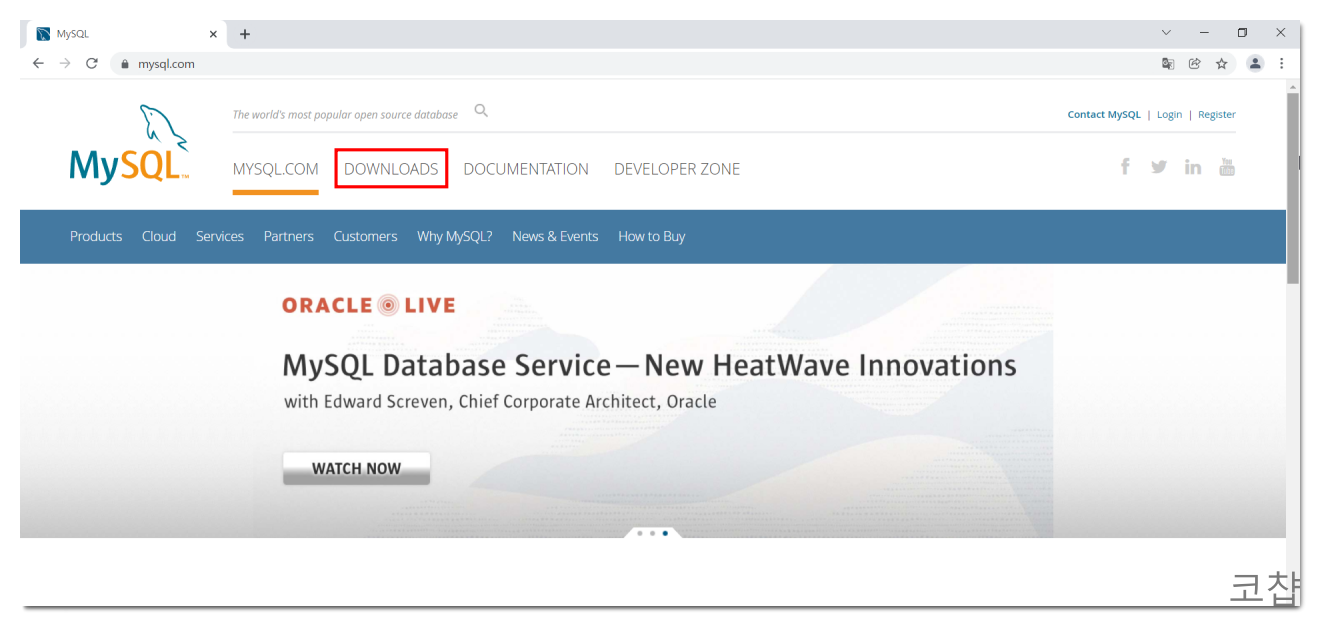Close the MySQL browser tab
1320x626 pixels.
(x=213, y=34)
